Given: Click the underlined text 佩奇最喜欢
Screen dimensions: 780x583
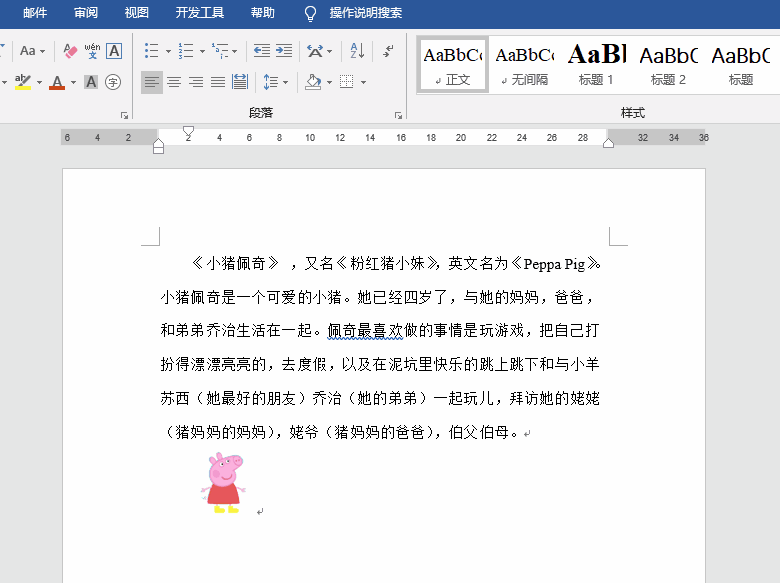Looking at the screenshot, I should tap(365, 330).
